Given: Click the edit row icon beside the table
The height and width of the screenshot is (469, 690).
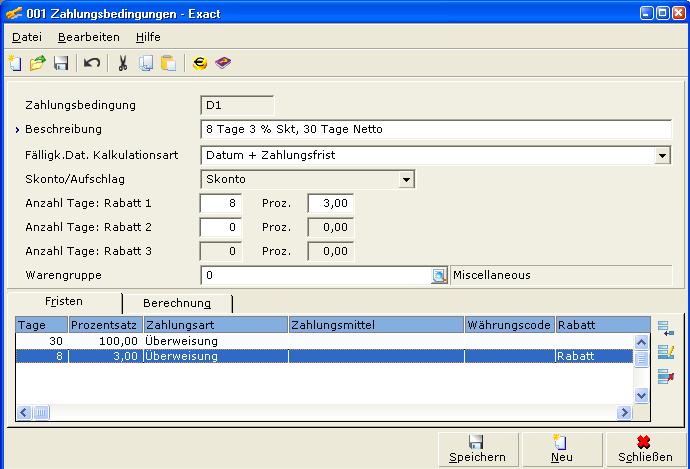Looking at the screenshot, I should pos(666,352).
